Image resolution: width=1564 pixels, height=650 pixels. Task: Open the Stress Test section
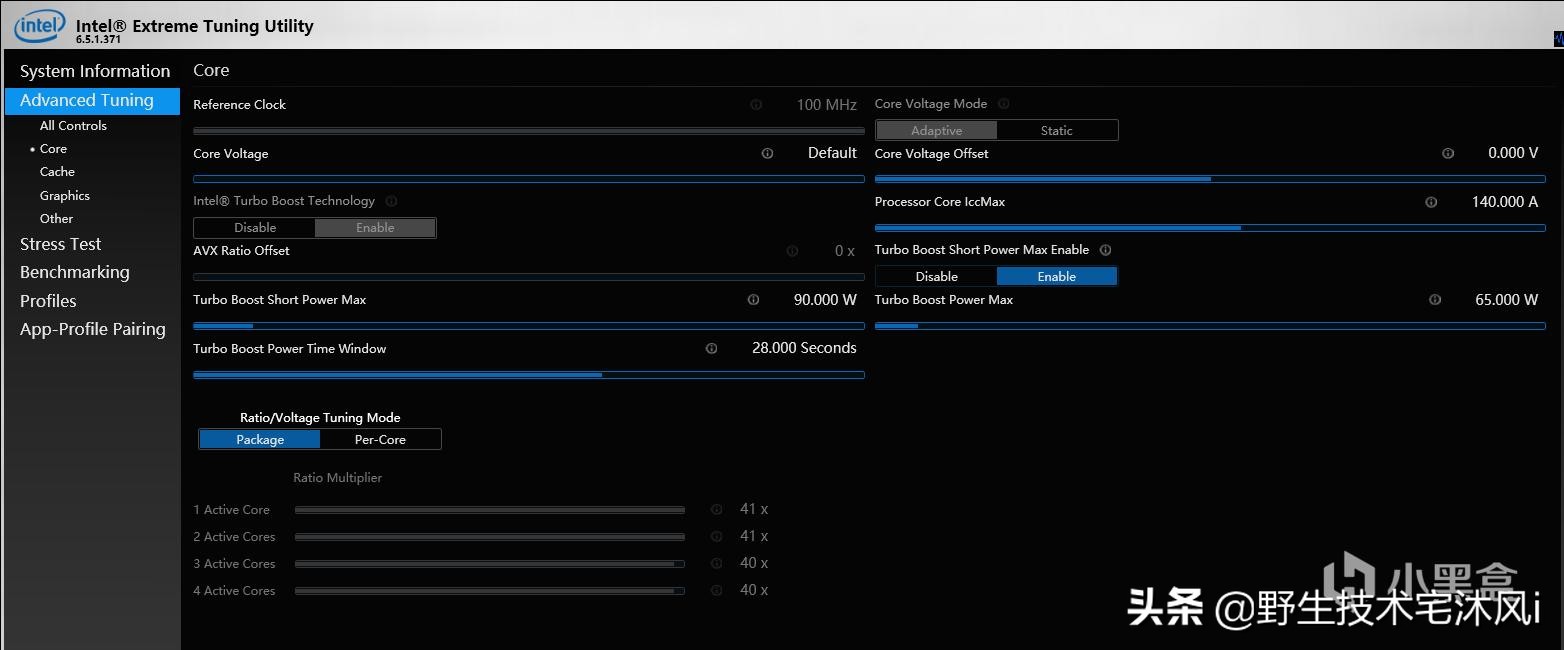tap(60, 244)
